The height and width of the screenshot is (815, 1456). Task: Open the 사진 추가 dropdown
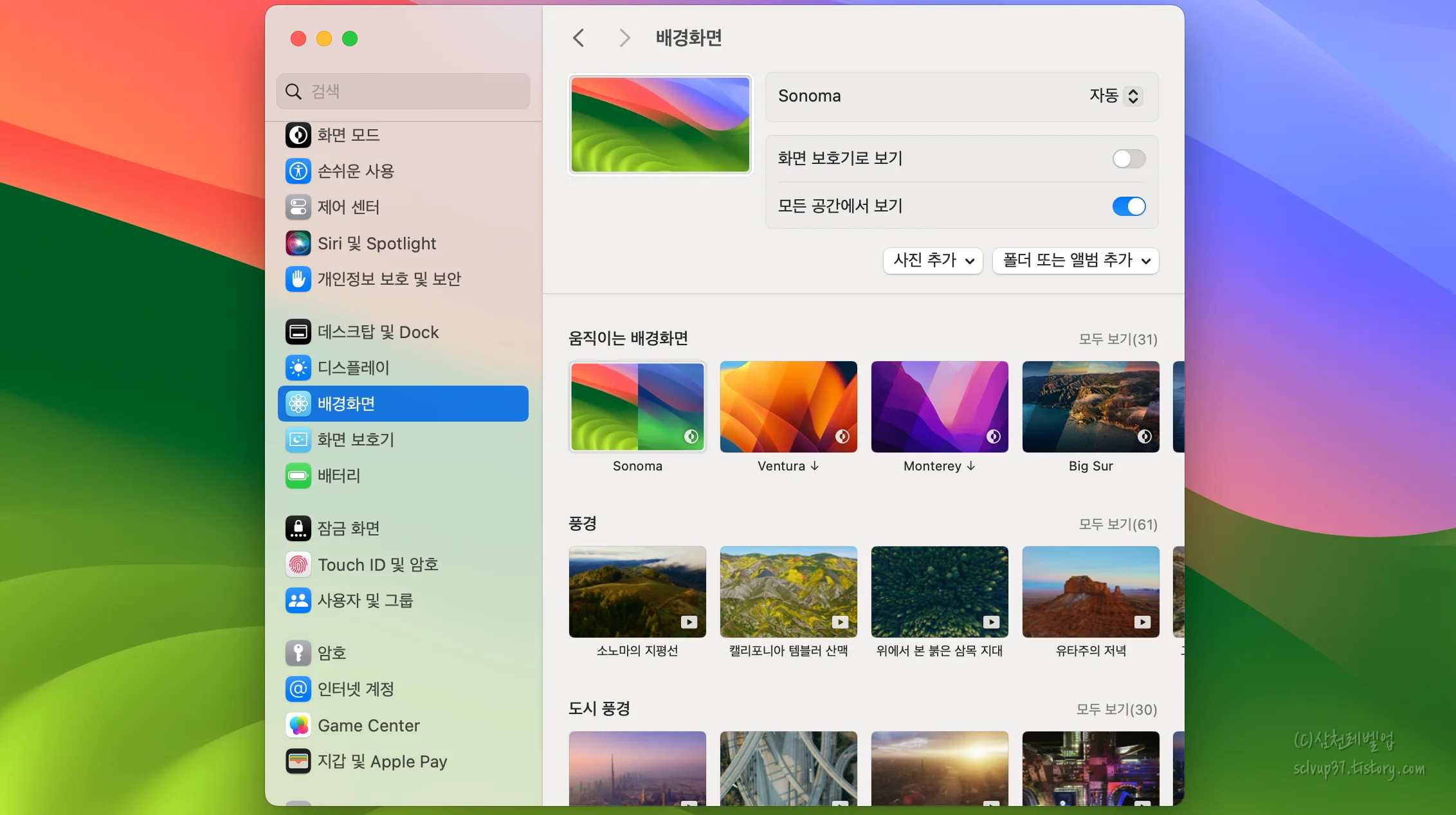click(933, 261)
